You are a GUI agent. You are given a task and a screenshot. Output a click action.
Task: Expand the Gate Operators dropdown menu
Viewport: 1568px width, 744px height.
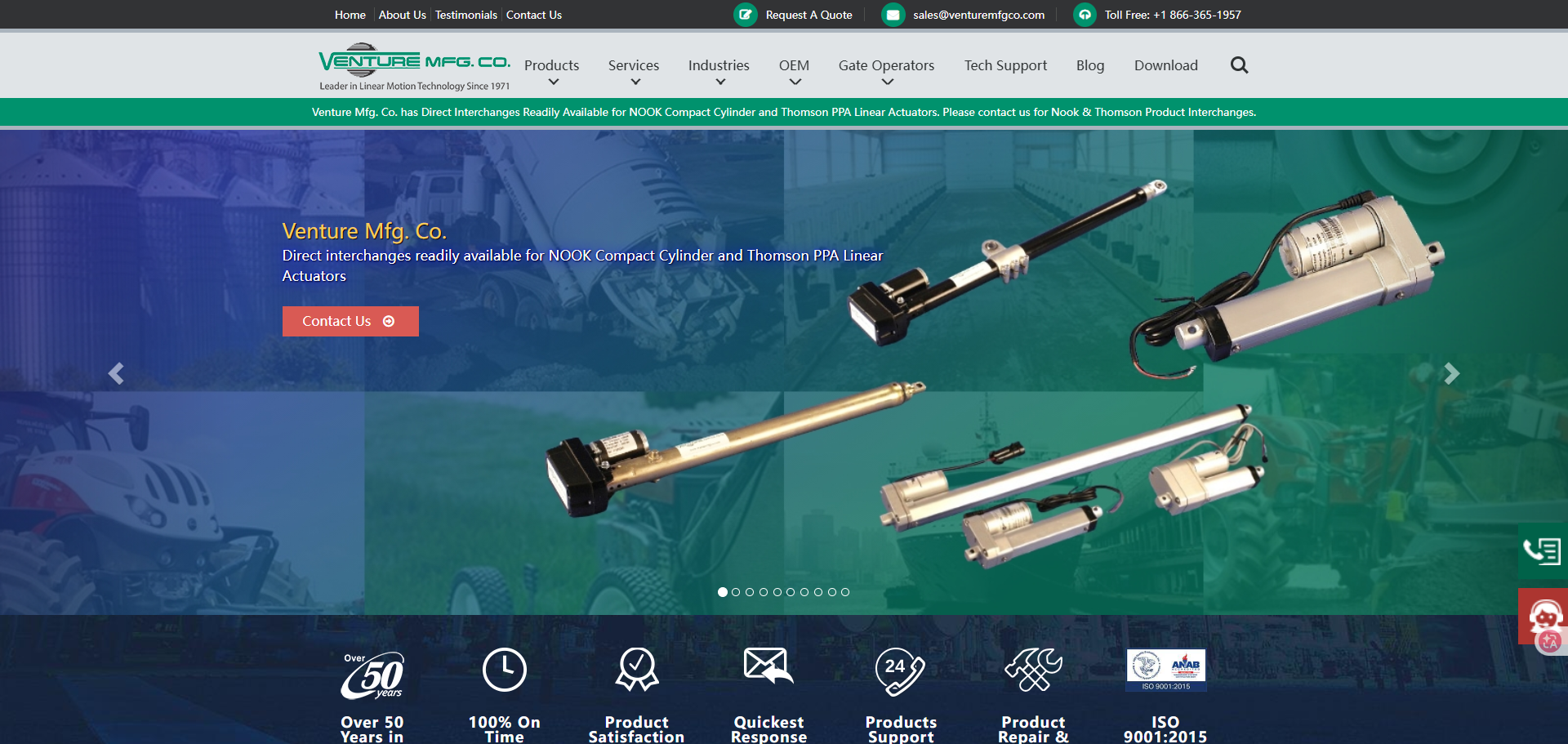click(886, 66)
